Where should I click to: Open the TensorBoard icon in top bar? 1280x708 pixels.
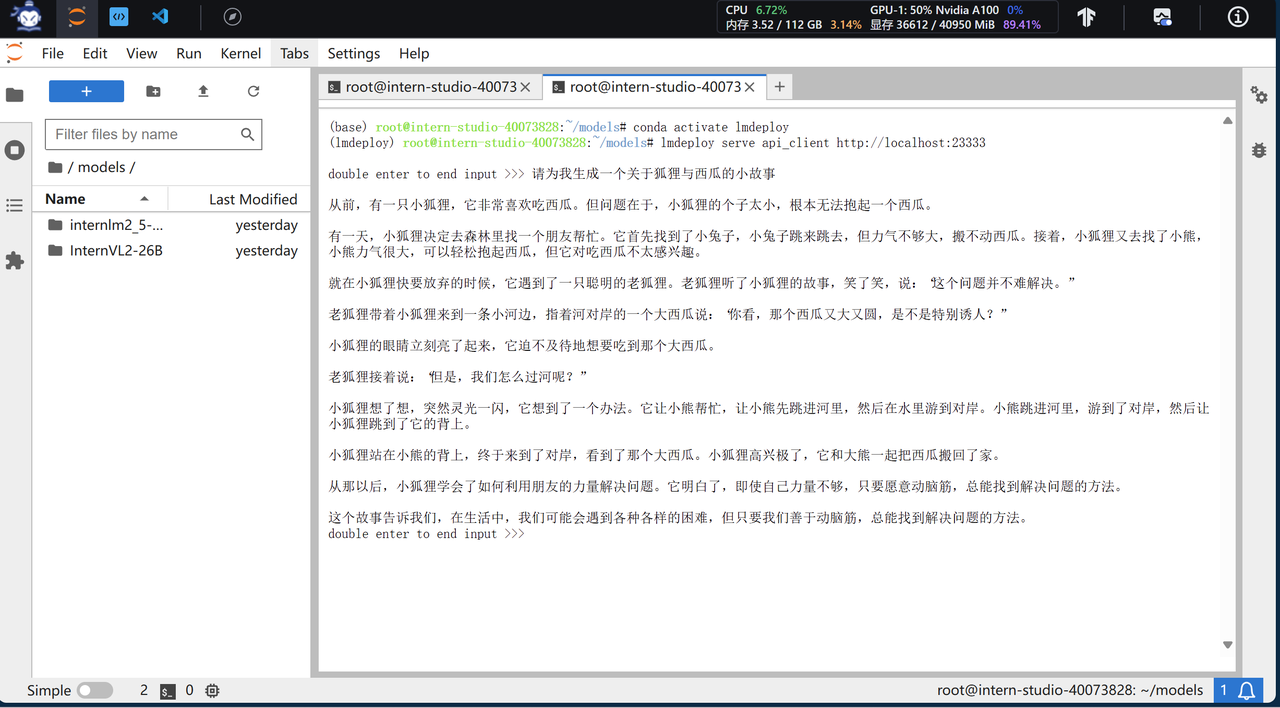click(1087, 17)
